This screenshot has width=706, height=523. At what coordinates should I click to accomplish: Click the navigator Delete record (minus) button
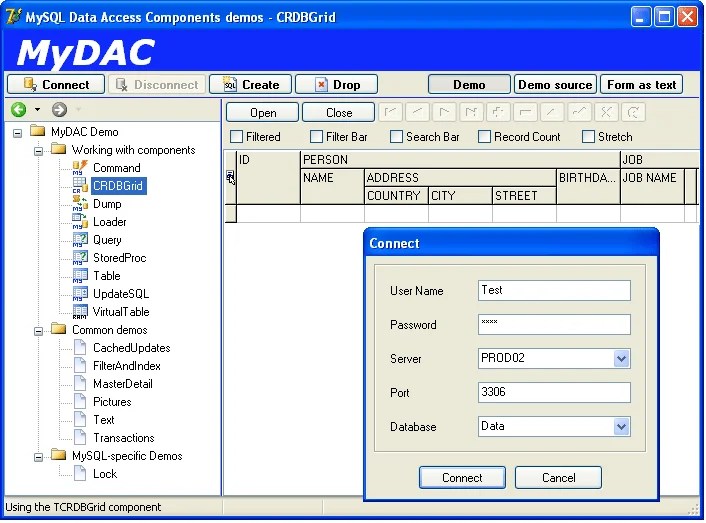pos(525,113)
